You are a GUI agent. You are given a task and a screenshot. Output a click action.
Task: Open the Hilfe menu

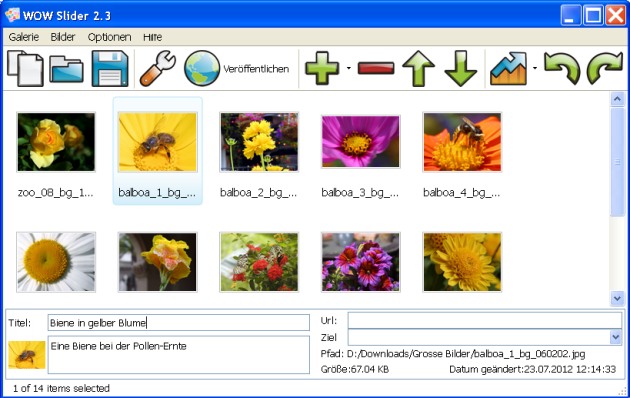pos(153,37)
